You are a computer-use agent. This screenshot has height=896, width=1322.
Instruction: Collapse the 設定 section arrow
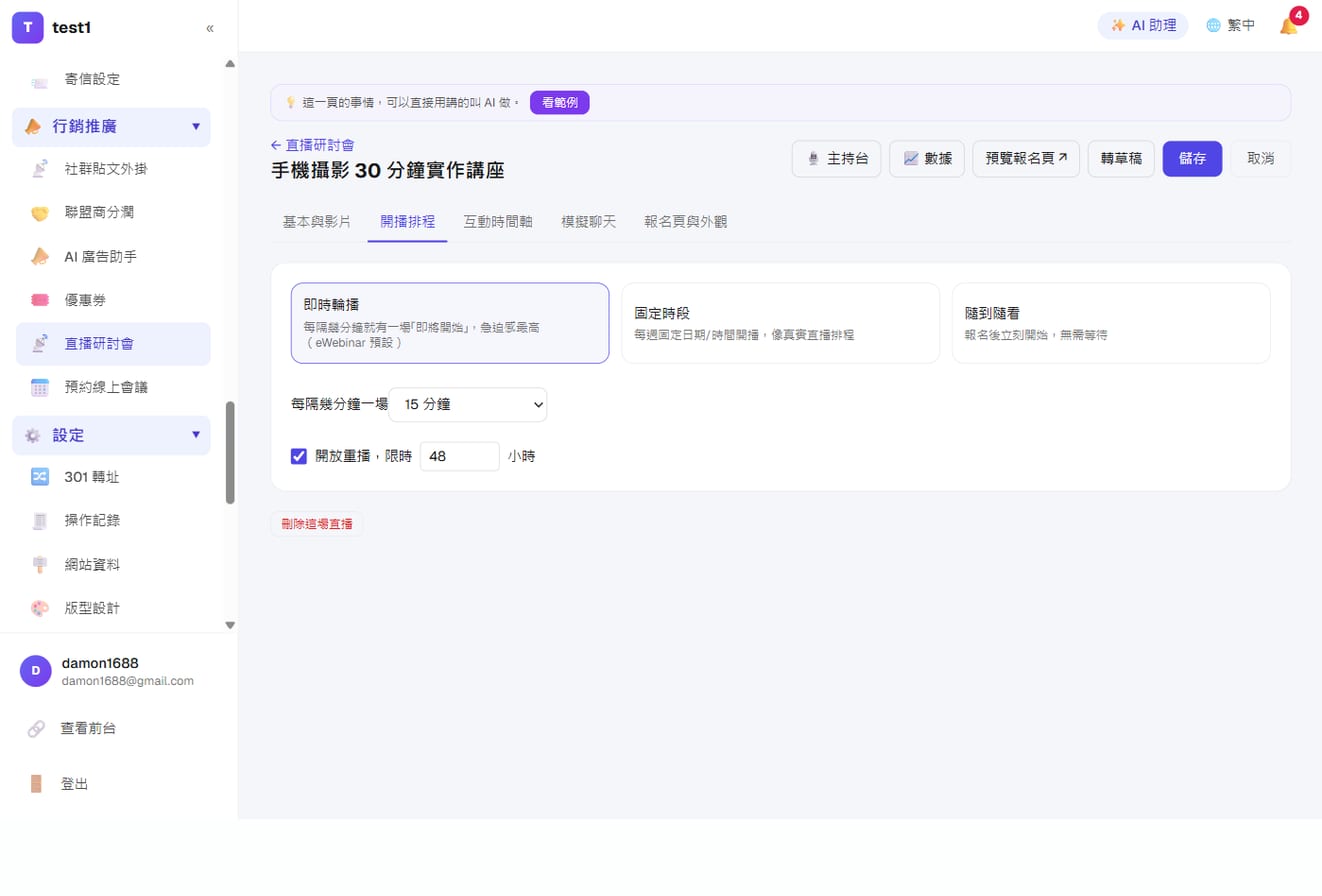(x=196, y=435)
